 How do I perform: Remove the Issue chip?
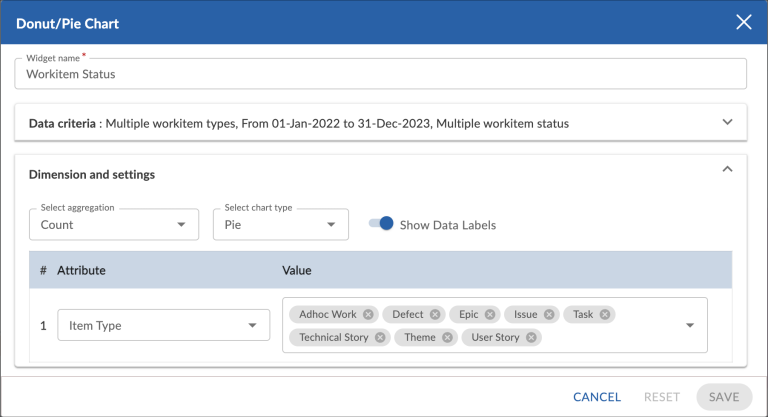point(549,315)
